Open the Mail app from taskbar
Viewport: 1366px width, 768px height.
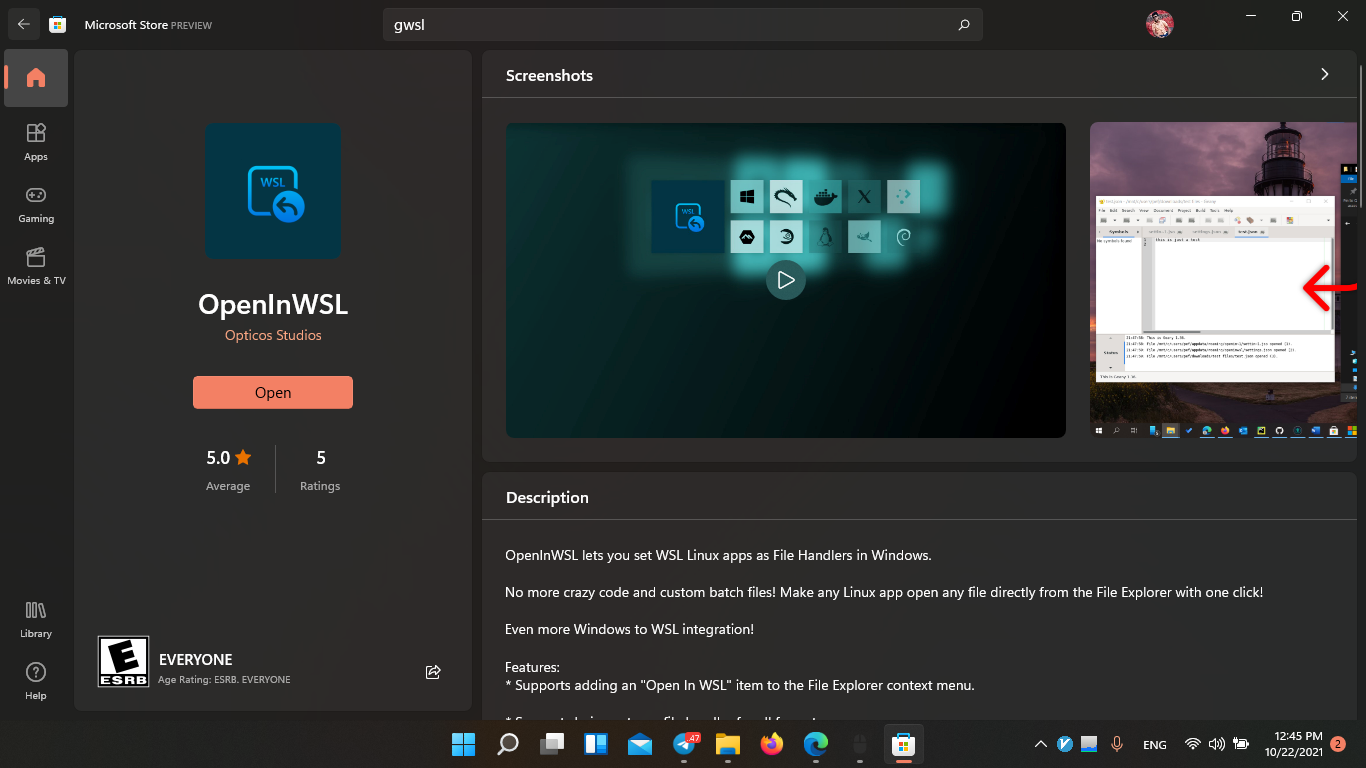click(x=640, y=744)
